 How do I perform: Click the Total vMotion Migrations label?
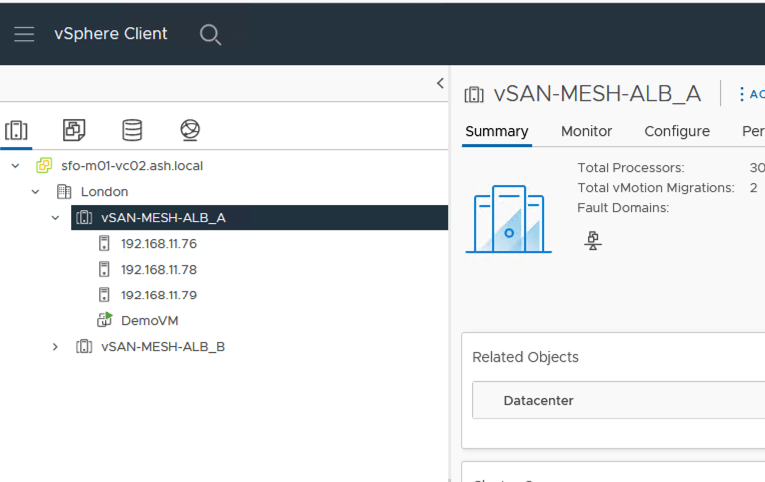656,188
